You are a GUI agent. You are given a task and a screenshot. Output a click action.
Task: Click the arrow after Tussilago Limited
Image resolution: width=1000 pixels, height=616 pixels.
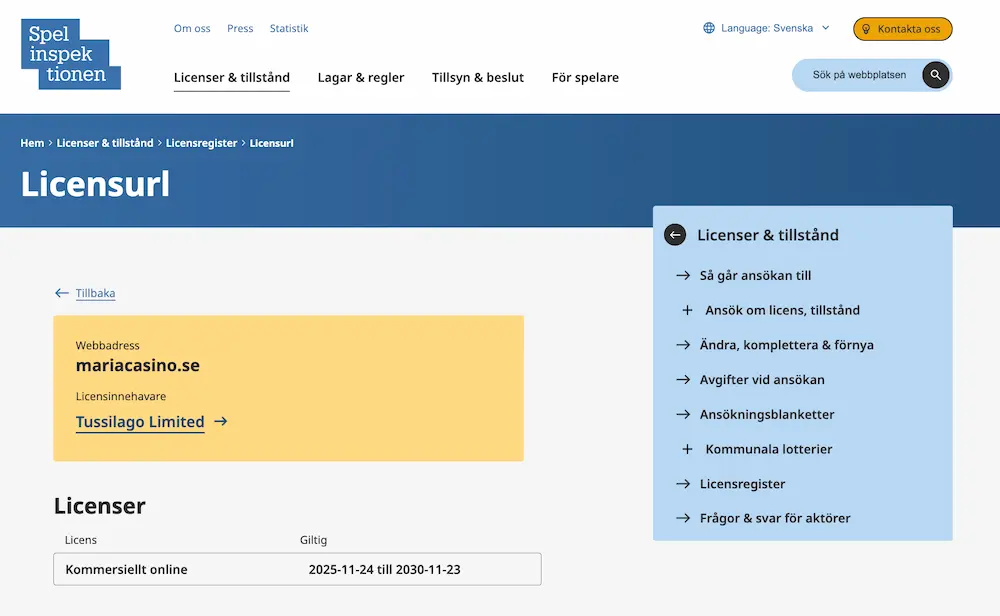point(221,422)
